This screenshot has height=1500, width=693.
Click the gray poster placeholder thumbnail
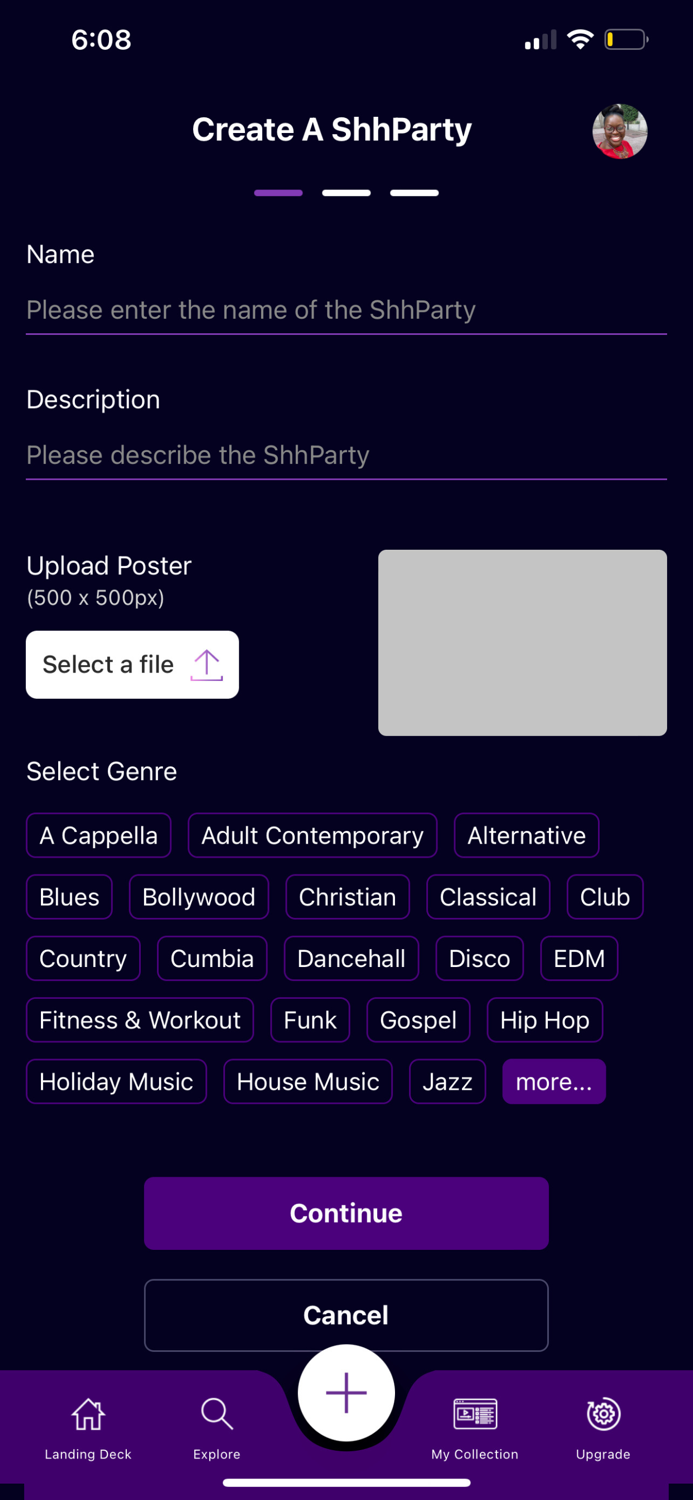pos(522,642)
